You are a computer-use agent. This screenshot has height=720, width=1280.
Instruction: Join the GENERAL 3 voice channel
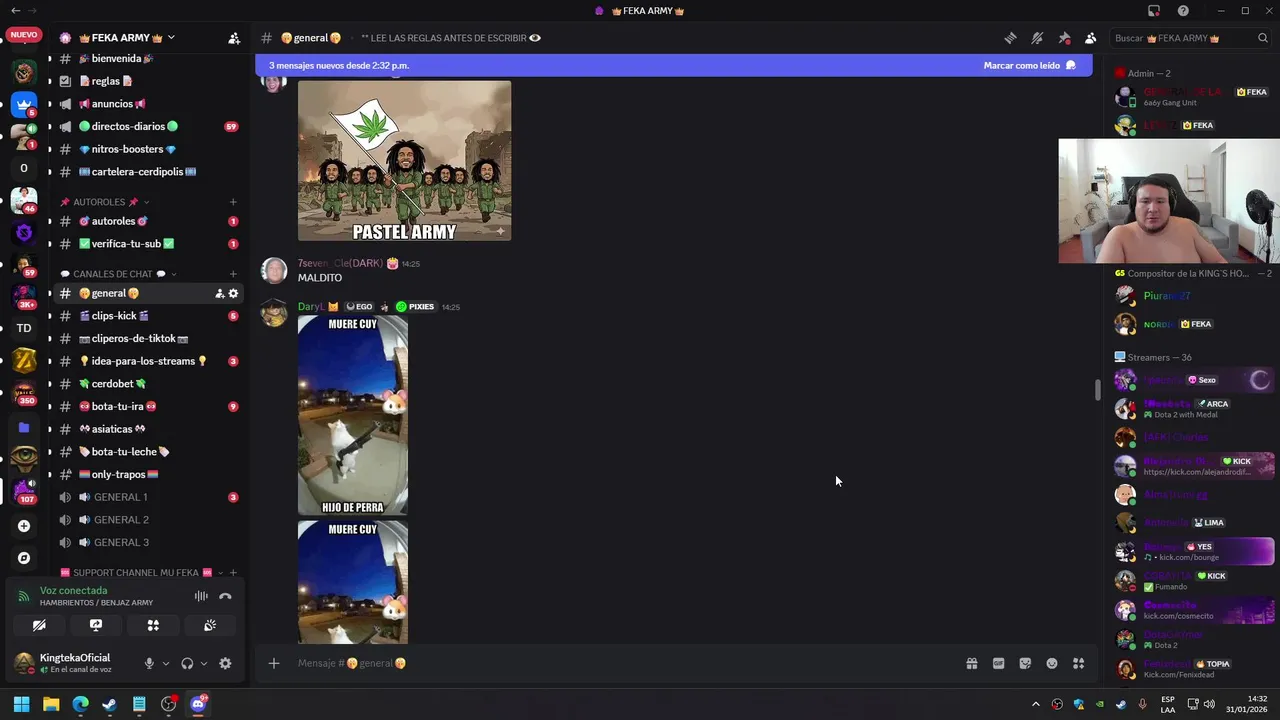coord(148,543)
